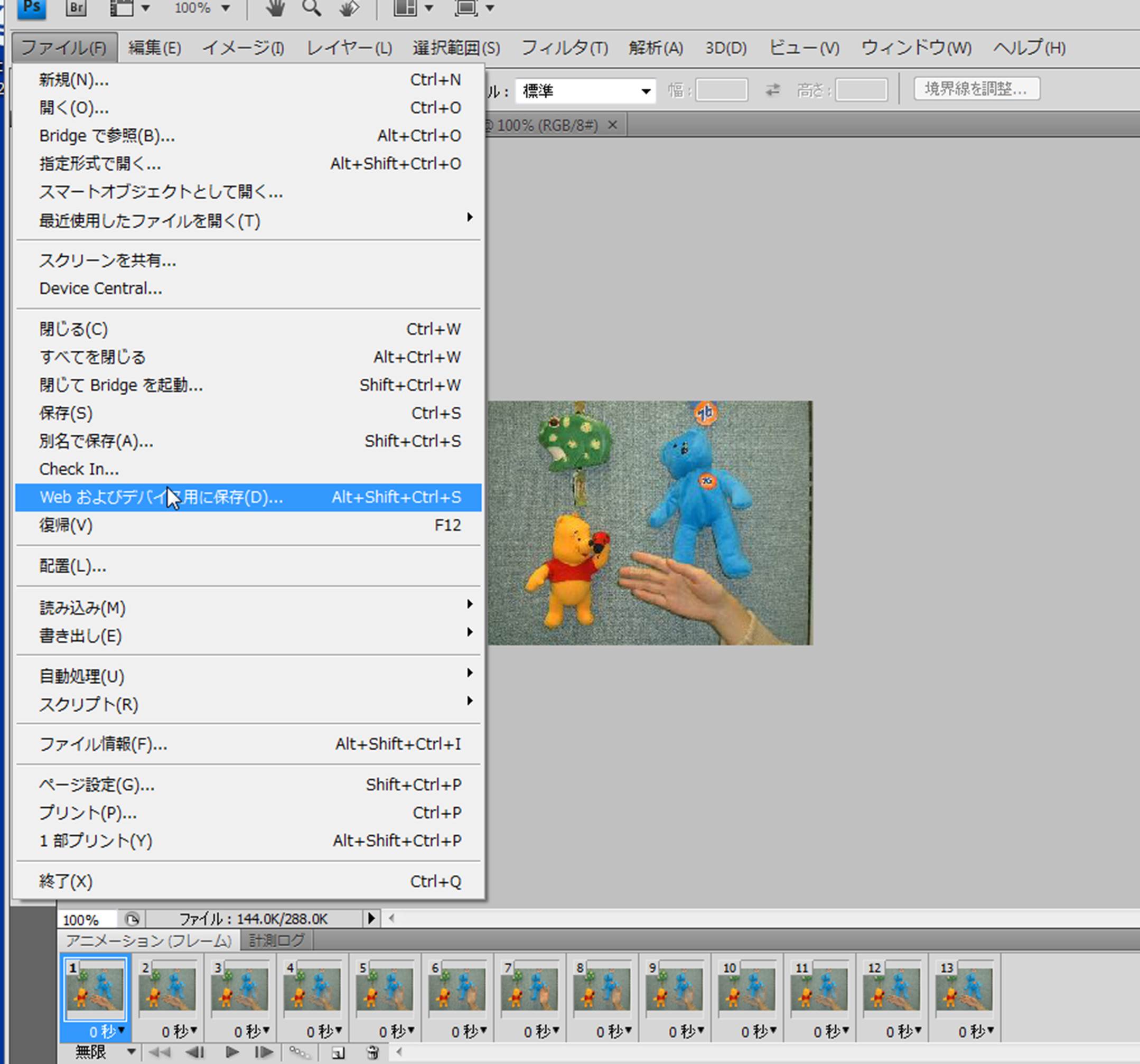Delete selected frame with trash icon
This screenshot has width=1140, height=1064.
pyautogui.click(x=373, y=1052)
